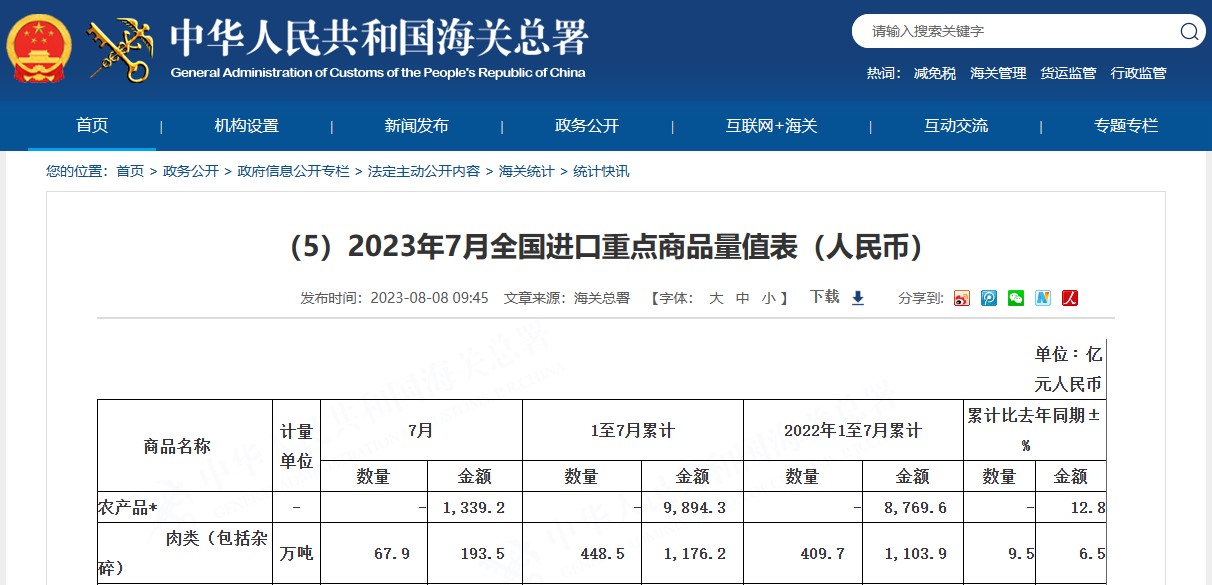
Task: Click hot word 海关管理
Action: pos(998,73)
